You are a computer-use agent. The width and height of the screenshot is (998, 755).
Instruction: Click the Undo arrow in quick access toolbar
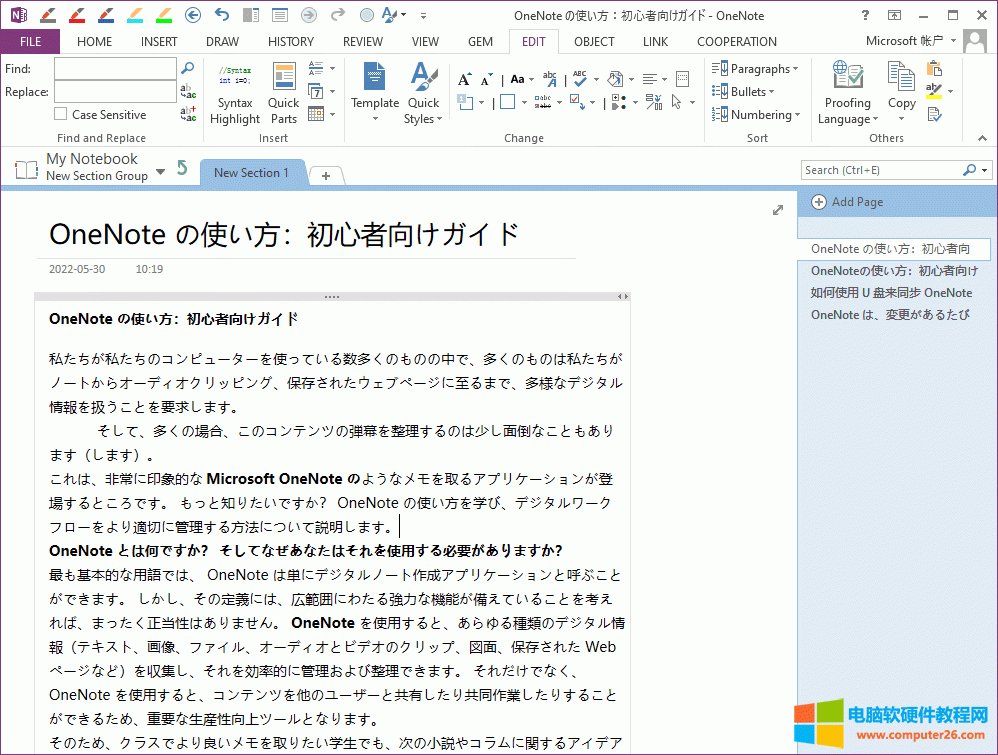click(x=222, y=15)
